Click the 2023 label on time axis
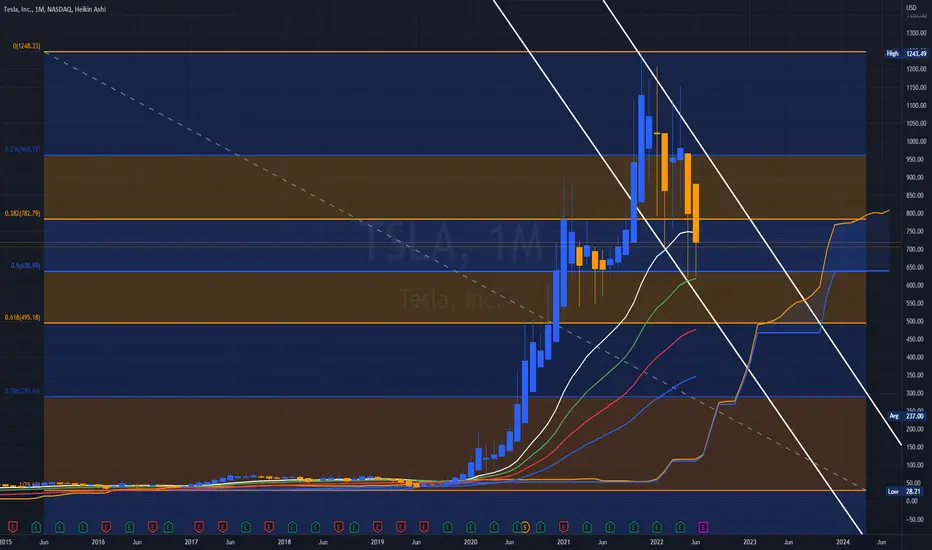This screenshot has height=550, width=932. coord(750,542)
